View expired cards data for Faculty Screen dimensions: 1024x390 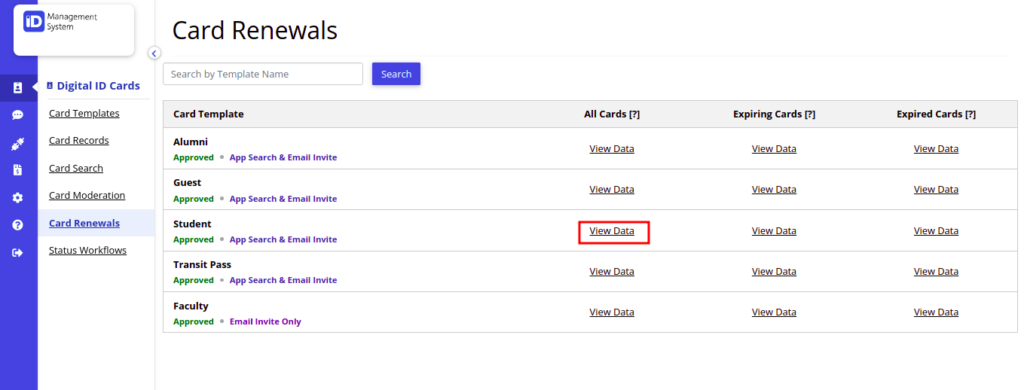936,312
